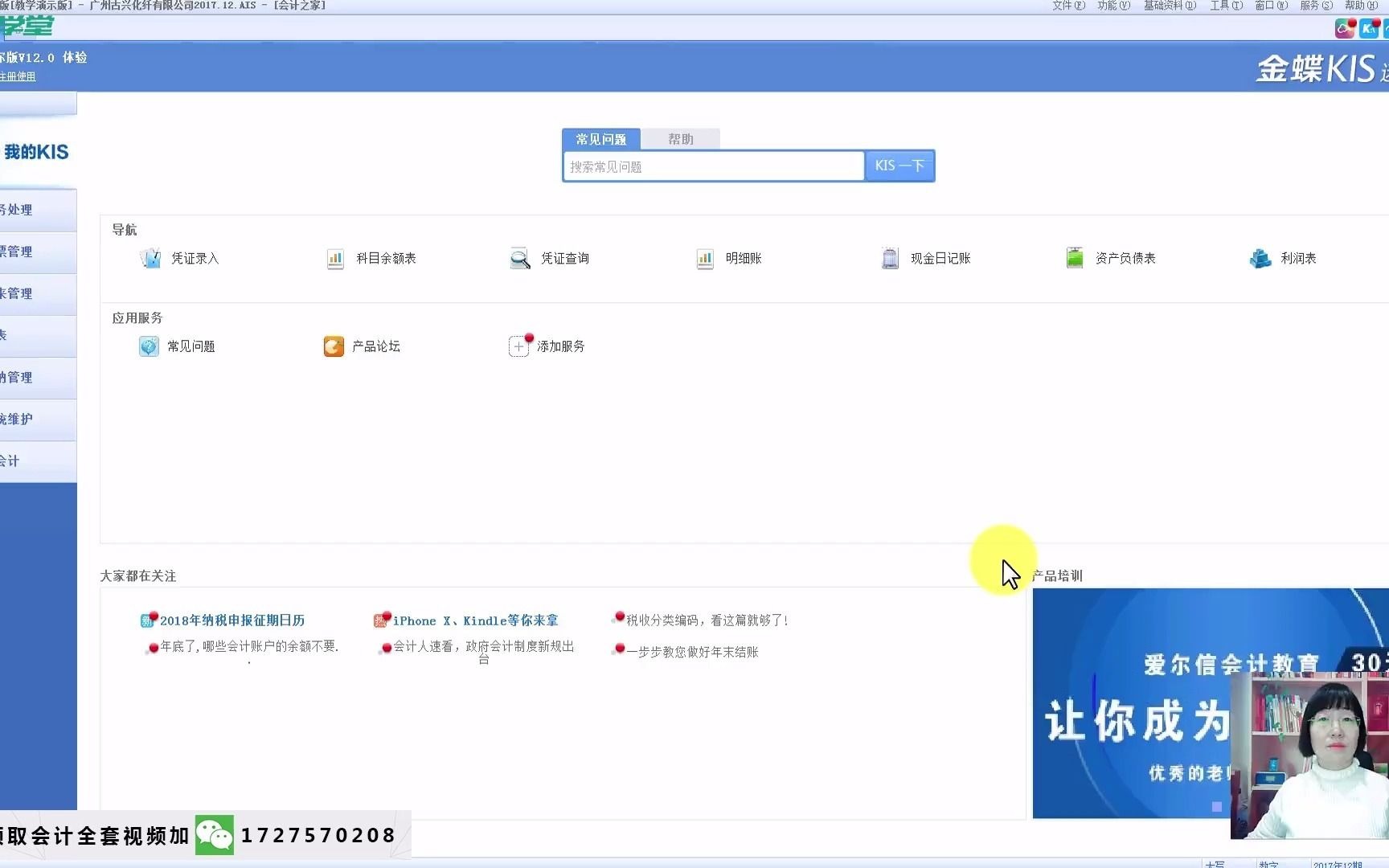Select the 务处理 sidebar module
This screenshot has height=868, width=1389.
(38, 210)
